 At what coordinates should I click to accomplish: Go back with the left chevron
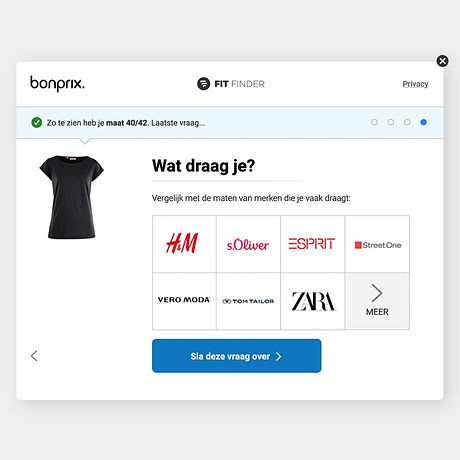pos(34,356)
